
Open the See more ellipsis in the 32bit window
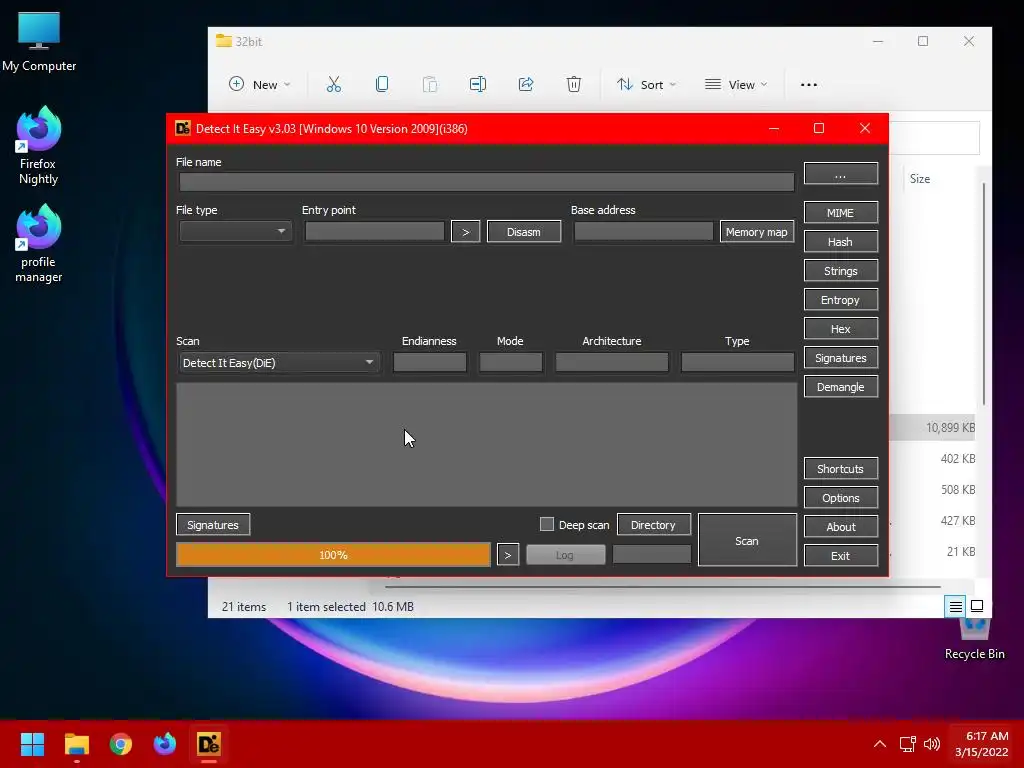808,84
